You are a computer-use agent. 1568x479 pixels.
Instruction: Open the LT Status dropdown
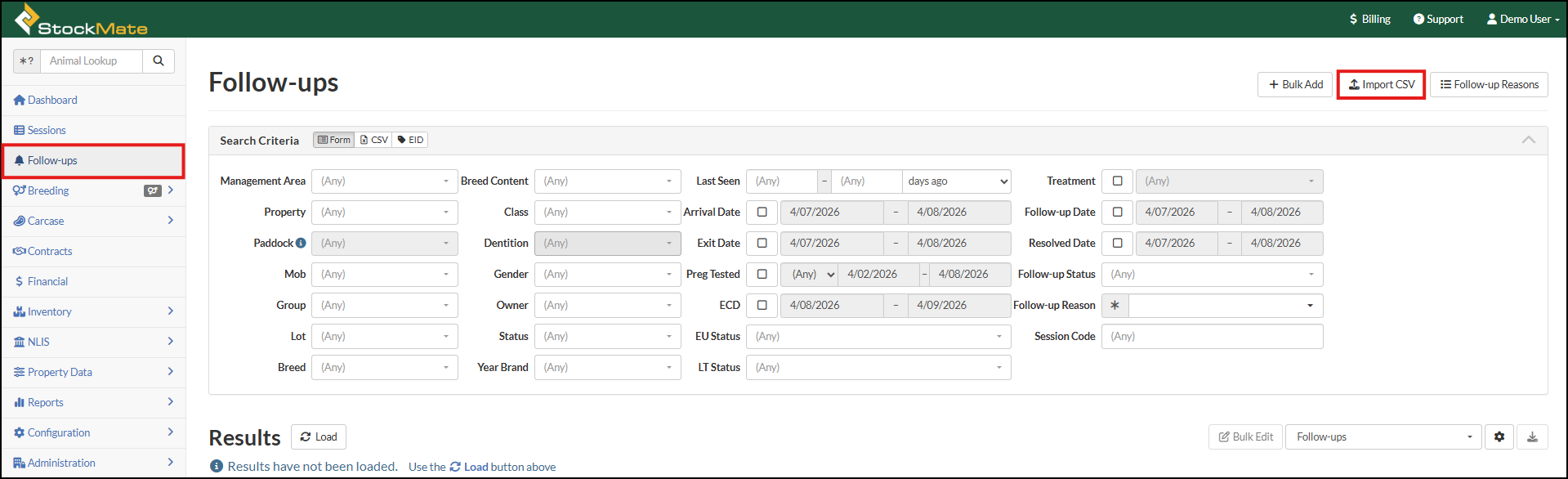click(878, 367)
